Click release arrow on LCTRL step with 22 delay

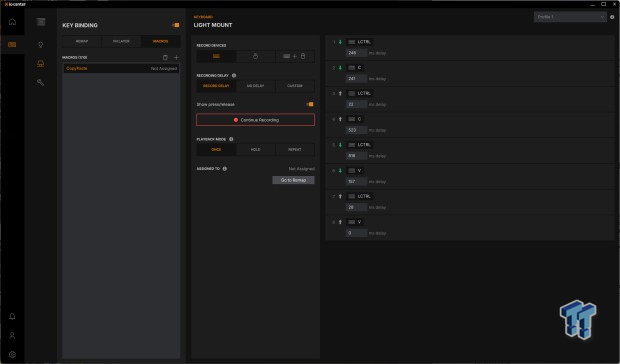340,93
